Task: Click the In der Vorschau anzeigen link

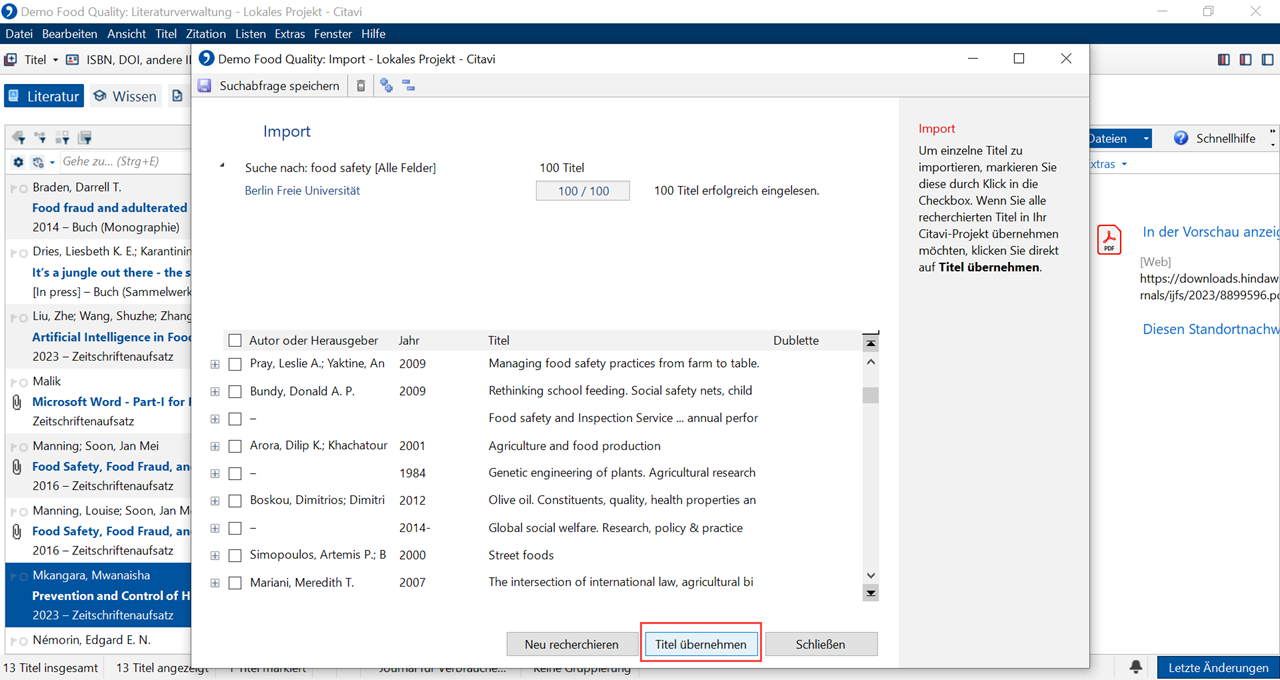Action: tap(1211, 232)
